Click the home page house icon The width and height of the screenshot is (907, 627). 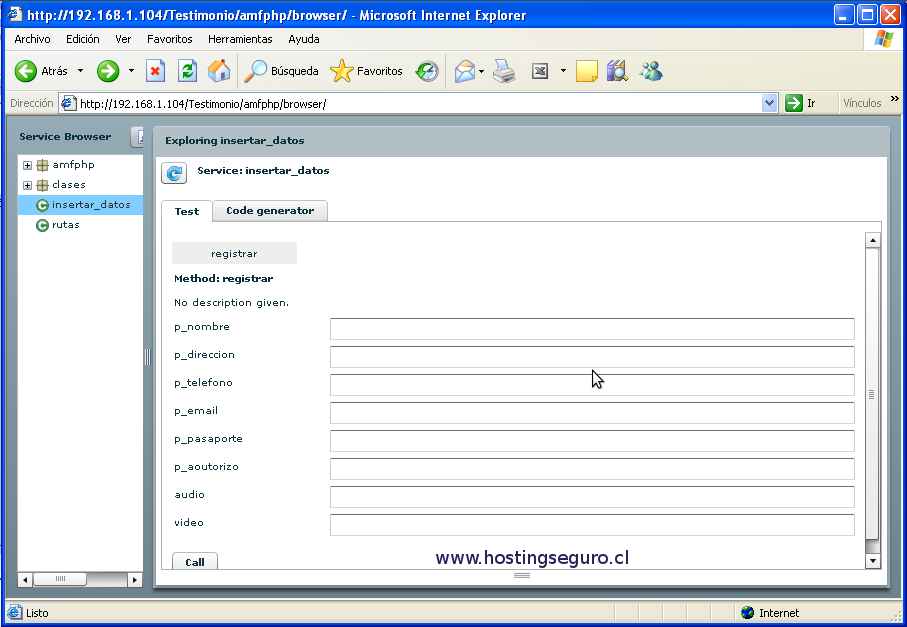(219, 71)
